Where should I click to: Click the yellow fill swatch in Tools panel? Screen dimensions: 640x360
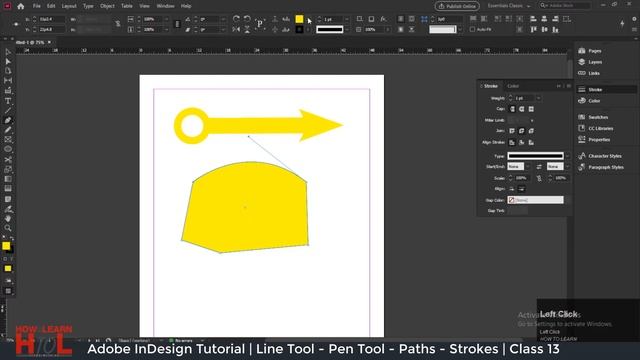[x=6, y=246]
